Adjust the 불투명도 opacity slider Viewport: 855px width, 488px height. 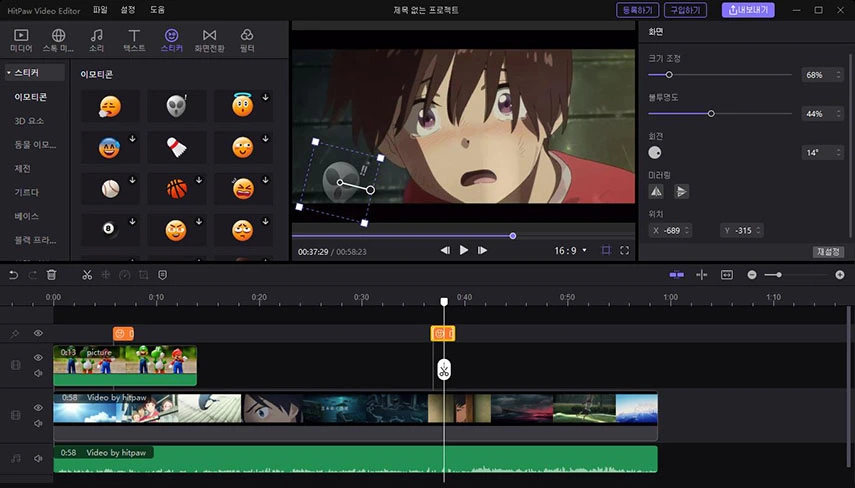coord(711,113)
